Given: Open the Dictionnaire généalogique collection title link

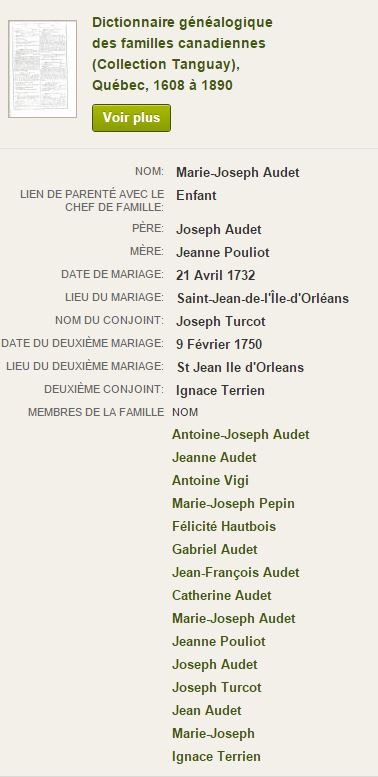Looking at the screenshot, I should tap(182, 54).
